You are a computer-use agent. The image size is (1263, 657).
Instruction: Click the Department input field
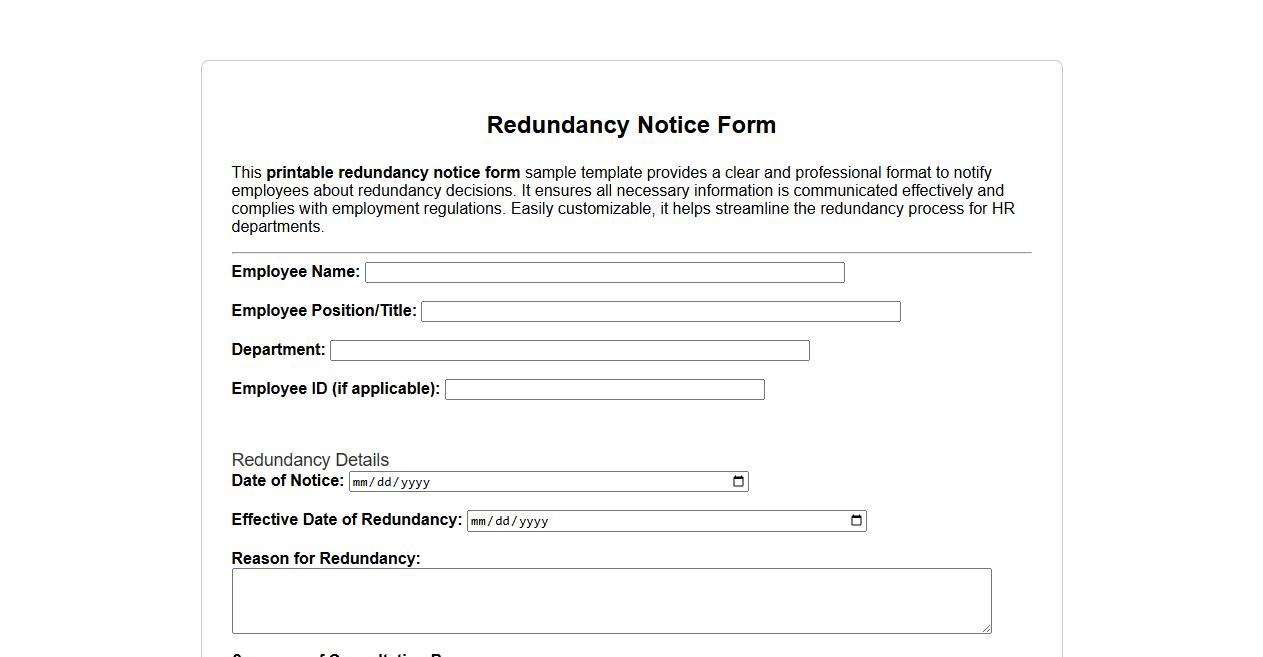tap(569, 350)
